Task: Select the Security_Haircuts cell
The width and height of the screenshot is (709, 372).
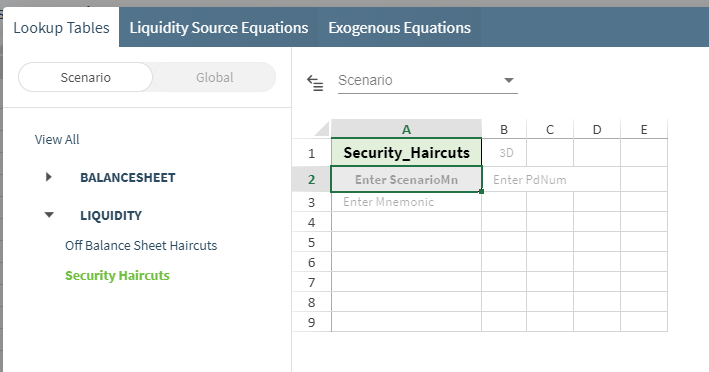Action: pyautogui.click(x=406, y=152)
